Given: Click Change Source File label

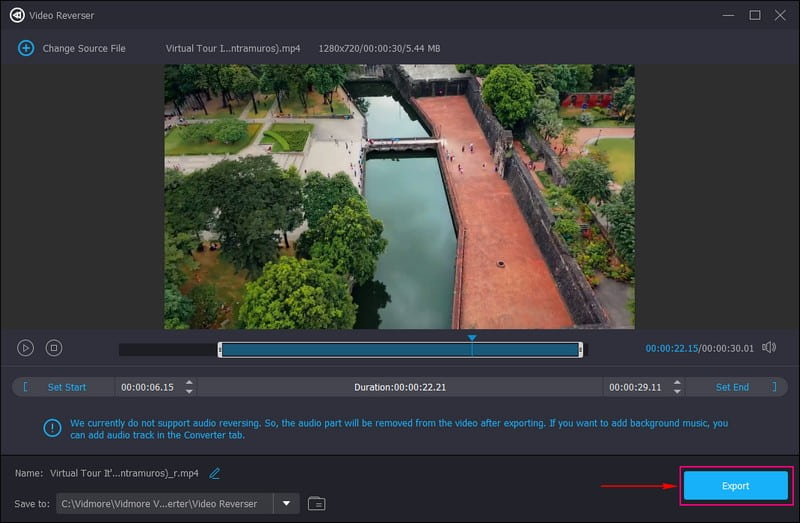Looking at the screenshot, I should pyautogui.click(x=84, y=48).
